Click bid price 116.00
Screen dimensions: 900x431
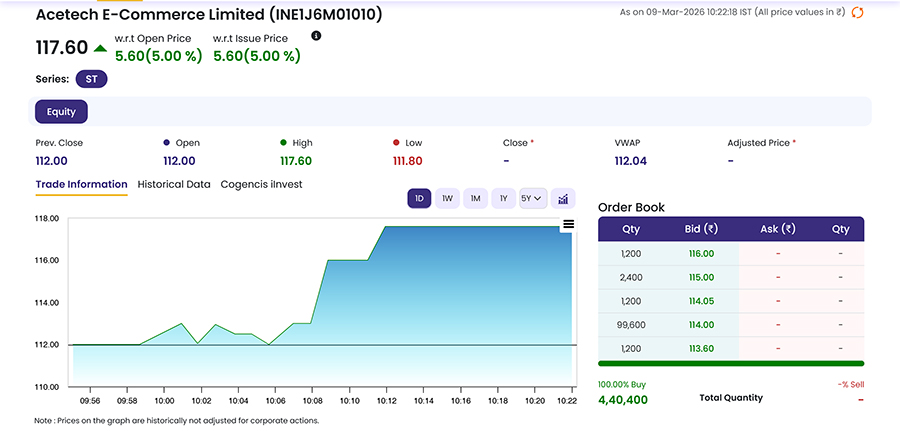[x=701, y=253]
